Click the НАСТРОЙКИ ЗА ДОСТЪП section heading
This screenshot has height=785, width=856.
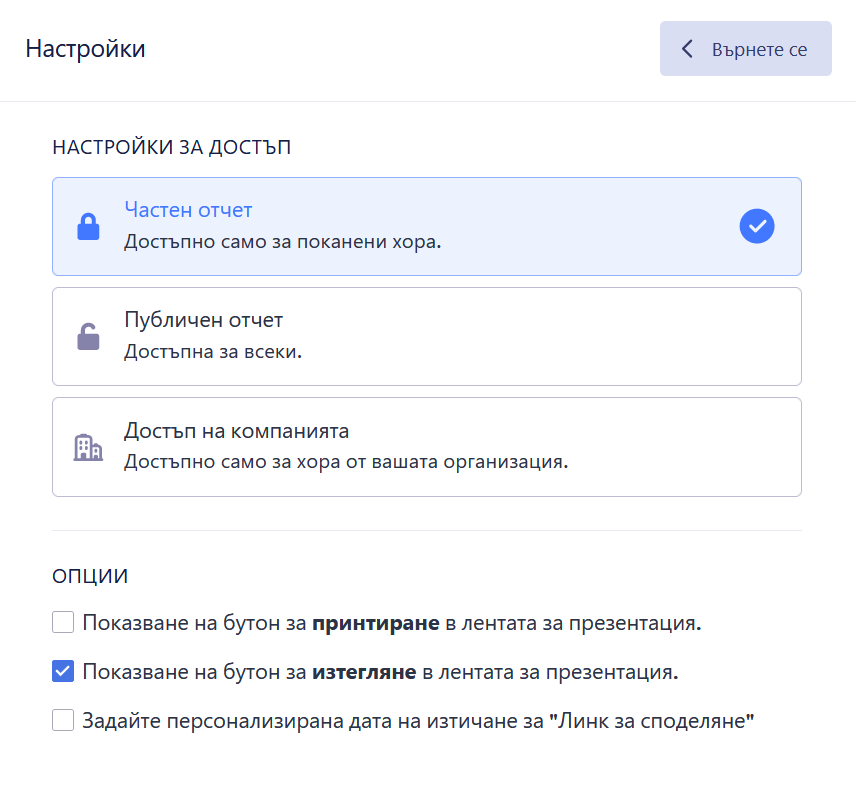click(171, 148)
